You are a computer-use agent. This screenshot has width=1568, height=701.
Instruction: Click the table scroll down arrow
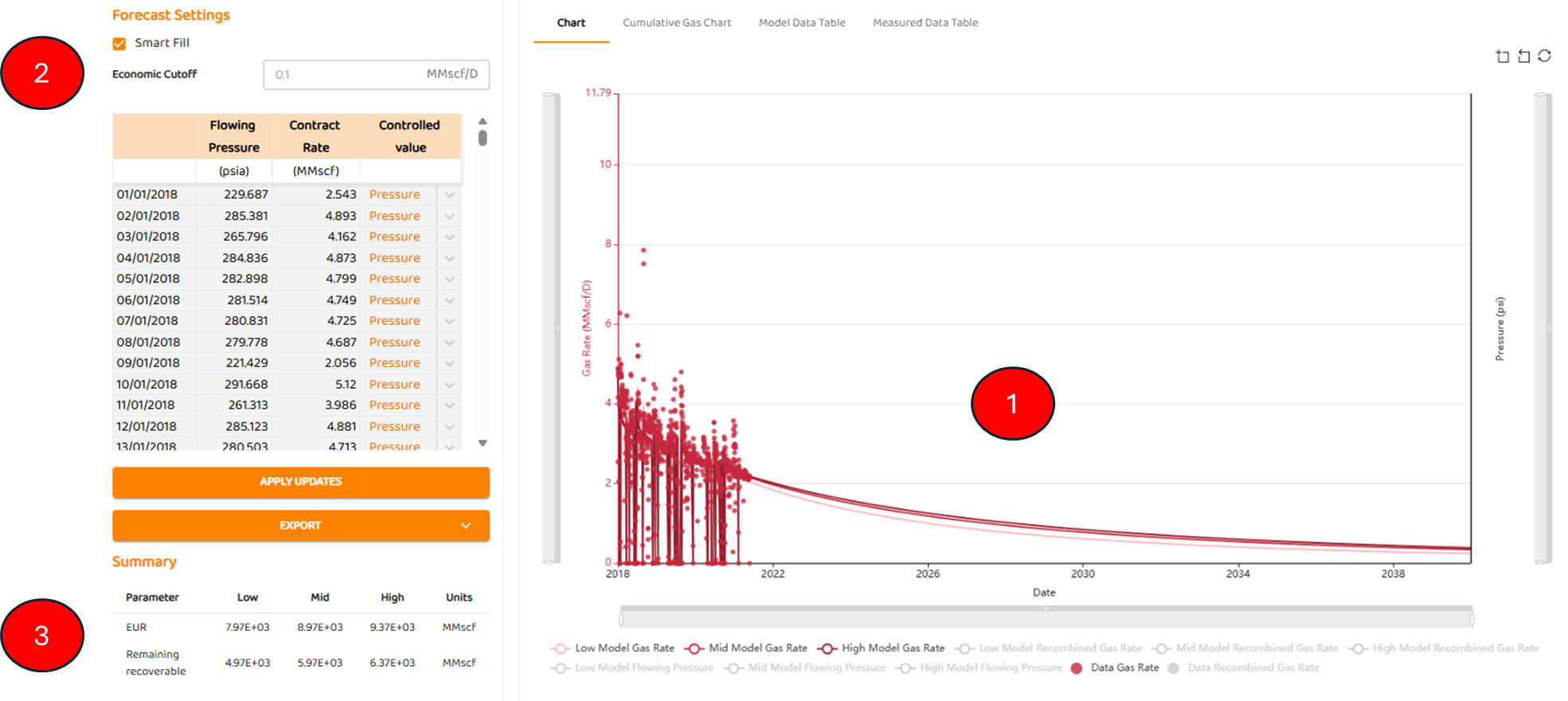tap(483, 443)
